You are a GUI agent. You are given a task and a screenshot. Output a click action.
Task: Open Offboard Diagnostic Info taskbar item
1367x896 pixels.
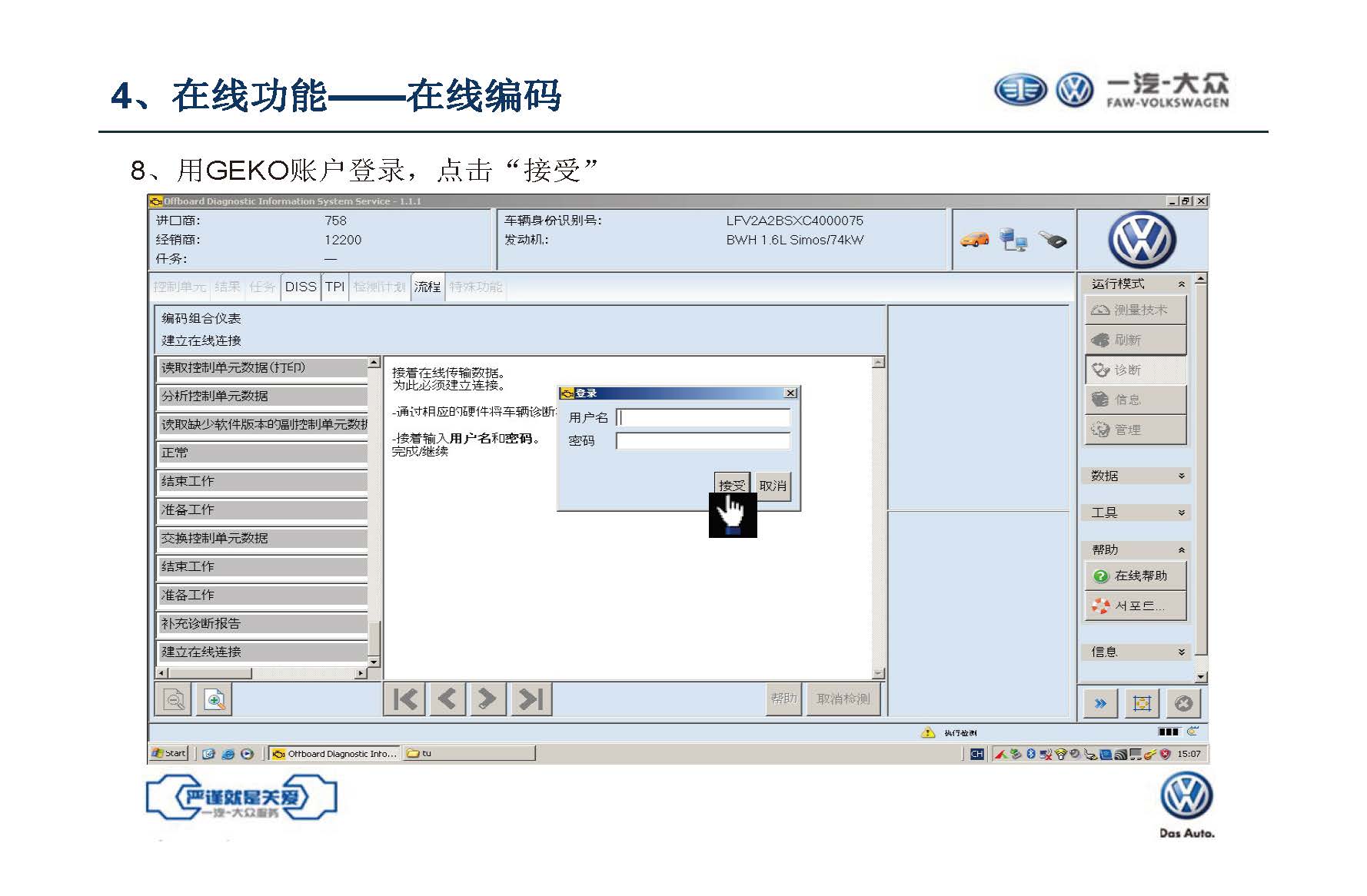334,754
